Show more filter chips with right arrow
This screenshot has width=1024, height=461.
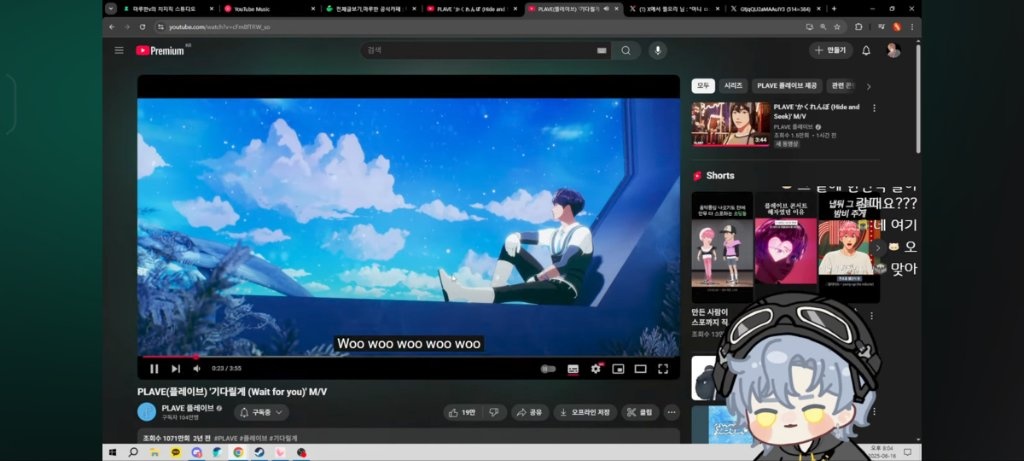coord(869,87)
